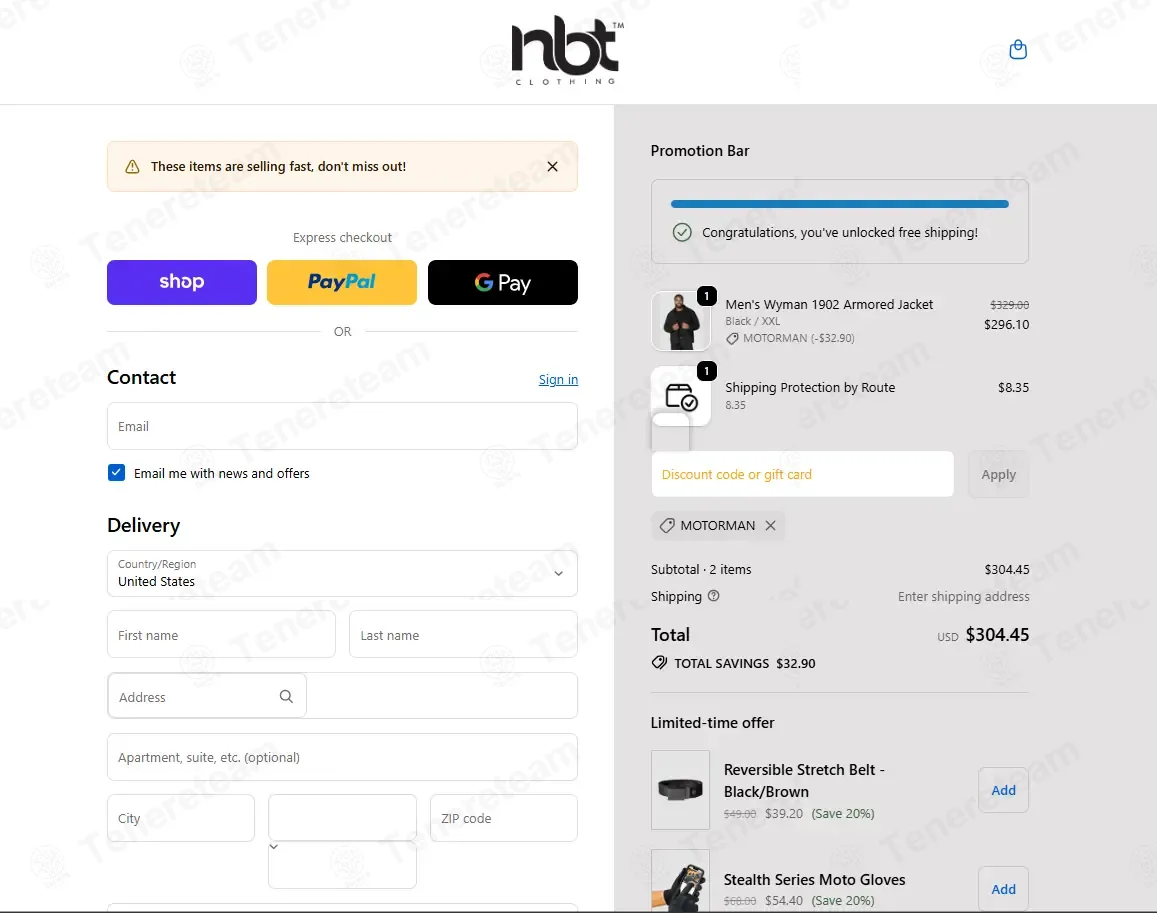Focus the Last name field
The image size is (1157, 913).
(463, 635)
